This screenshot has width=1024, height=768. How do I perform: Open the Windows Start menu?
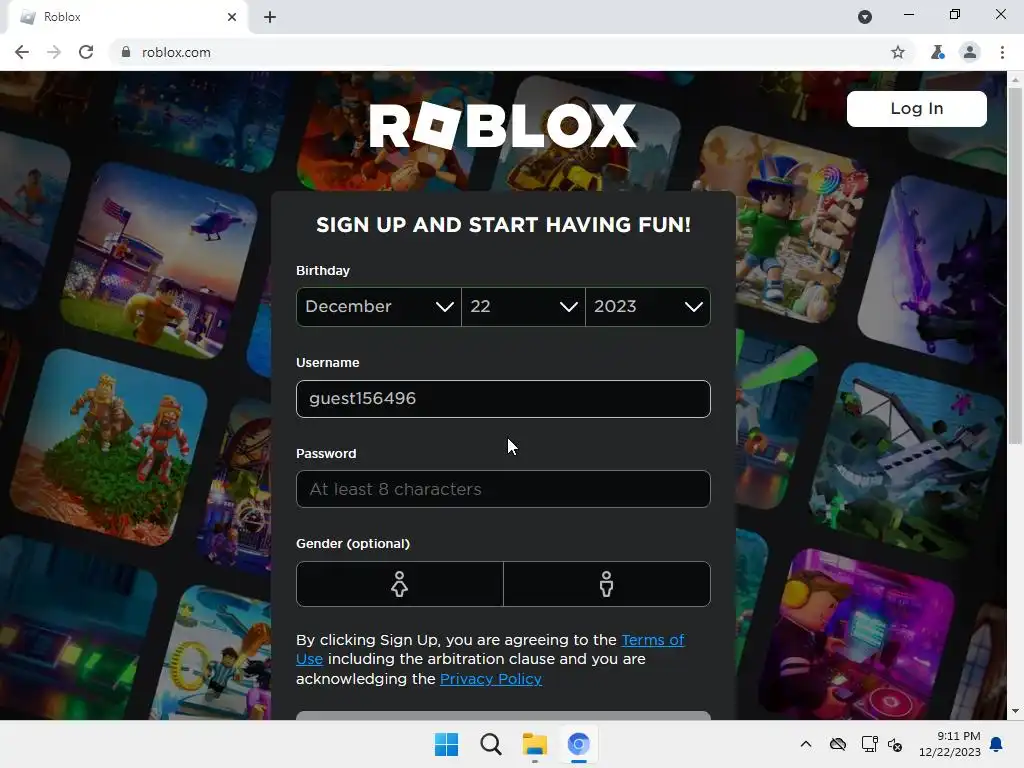tap(447, 744)
